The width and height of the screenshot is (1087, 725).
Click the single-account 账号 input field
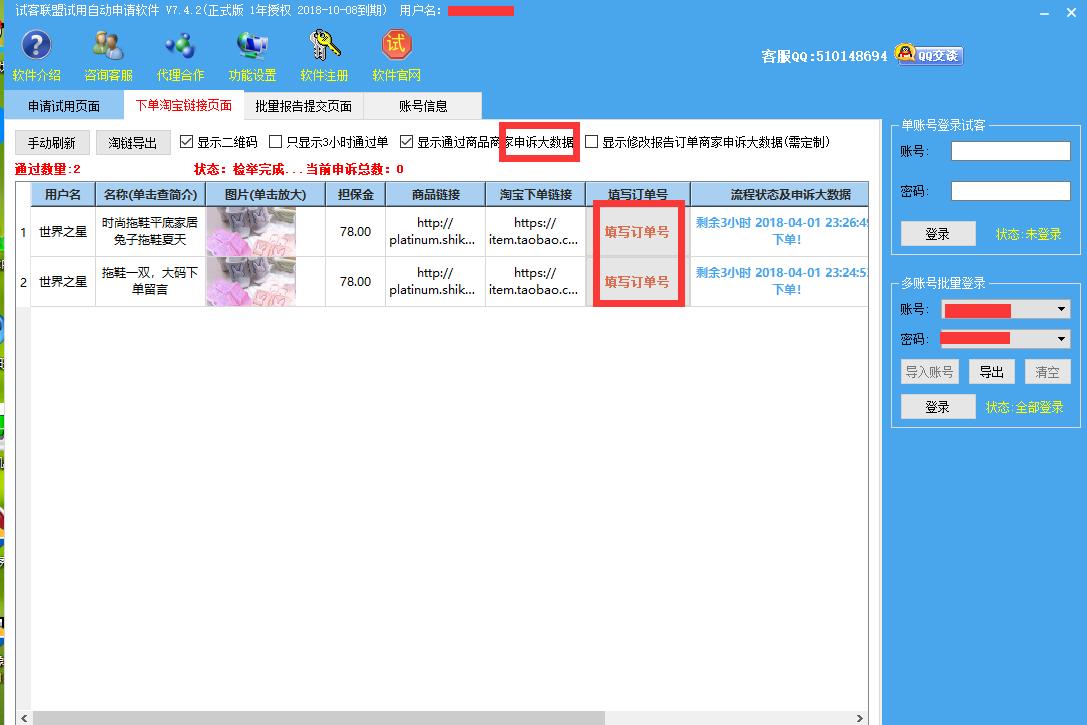(x=1010, y=150)
